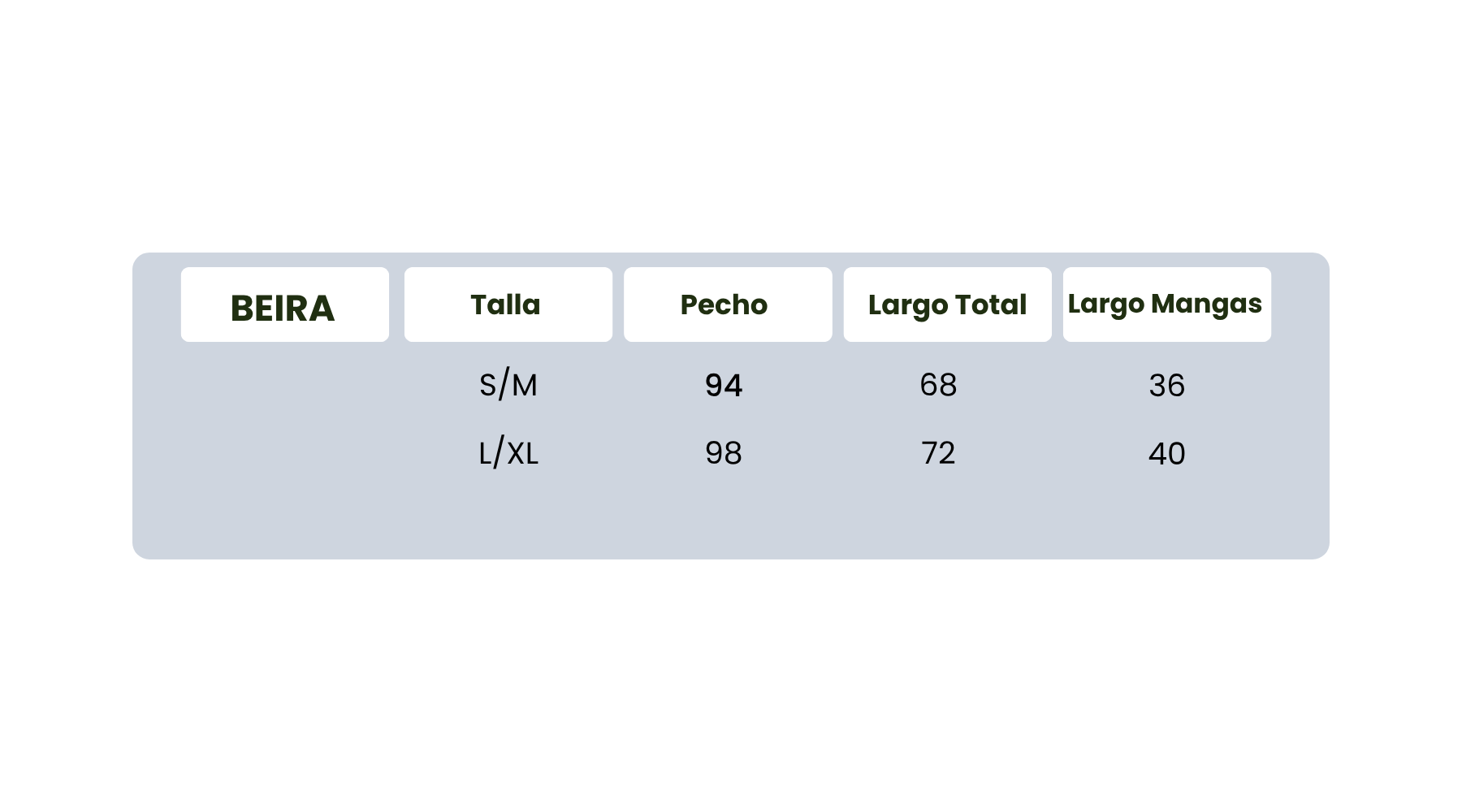Click chest value 94 for S/M
This screenshot has width=1462, height=812.
tap(724, 385)
